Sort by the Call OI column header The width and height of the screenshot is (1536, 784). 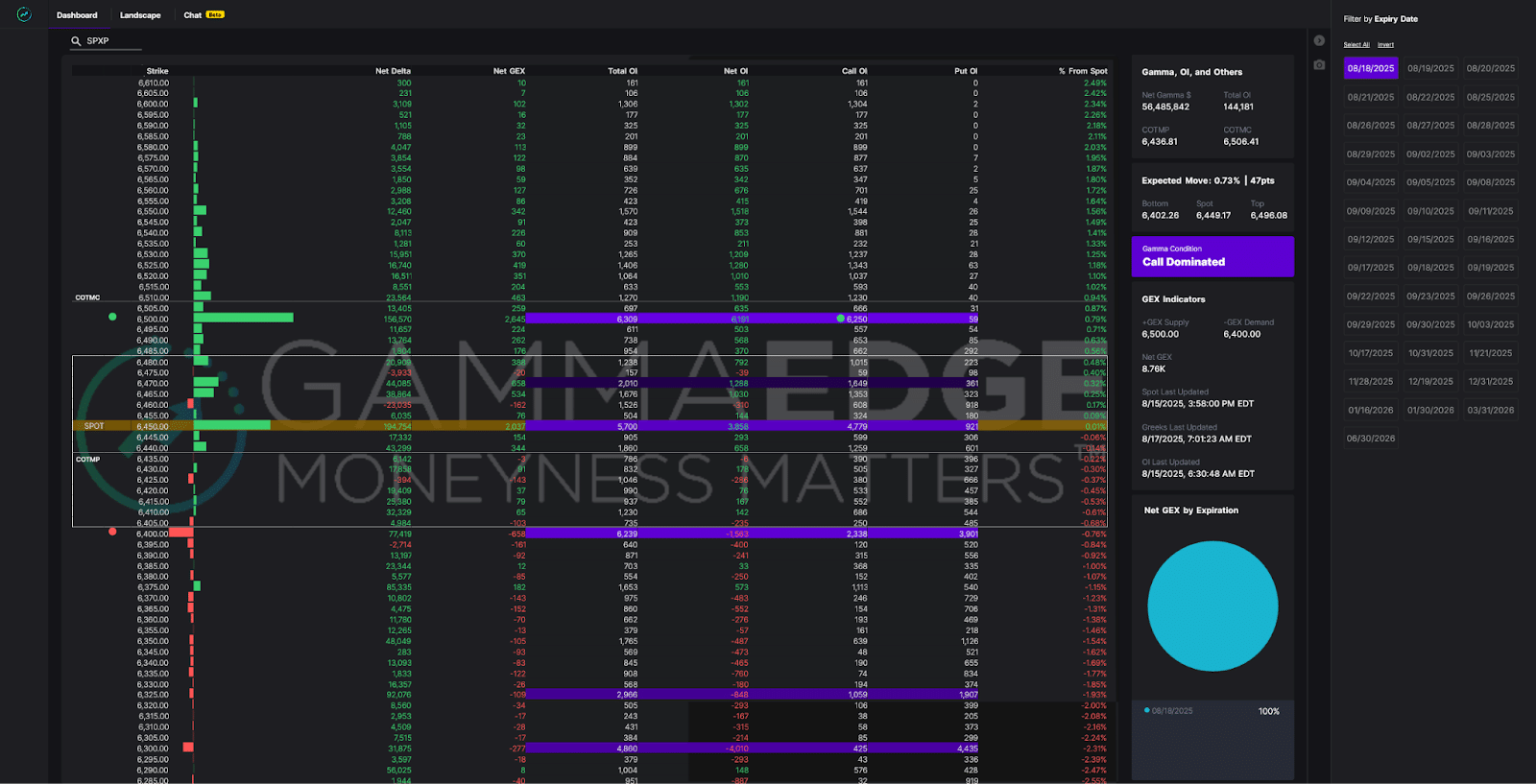pyautogui.click(x=854, y=71)
